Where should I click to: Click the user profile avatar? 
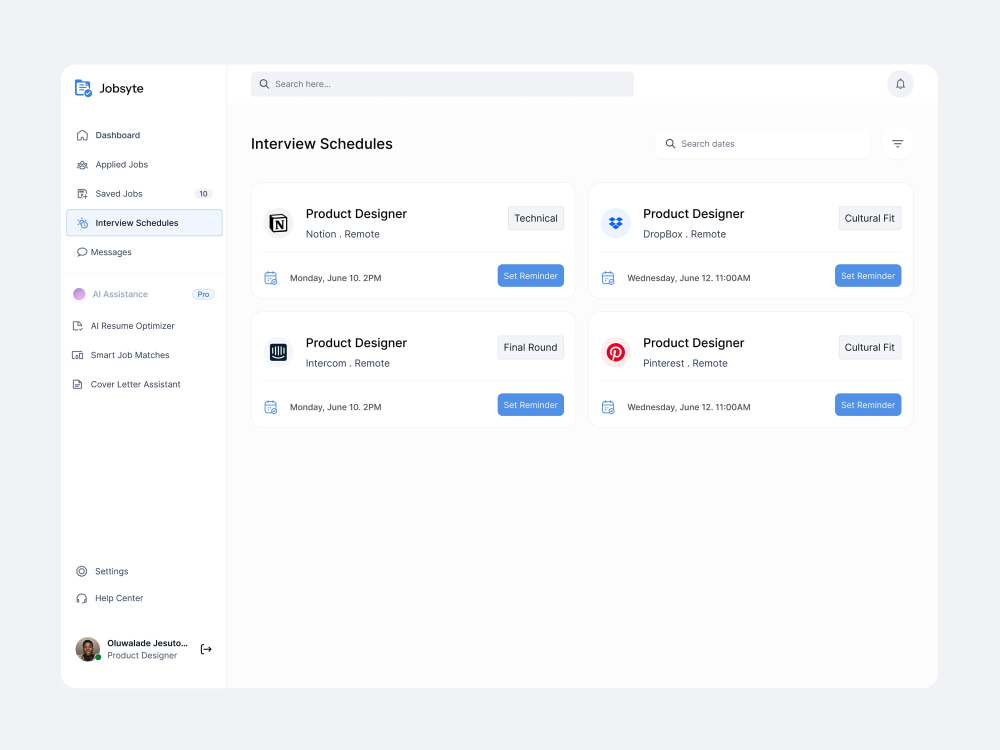click(88, 649)
